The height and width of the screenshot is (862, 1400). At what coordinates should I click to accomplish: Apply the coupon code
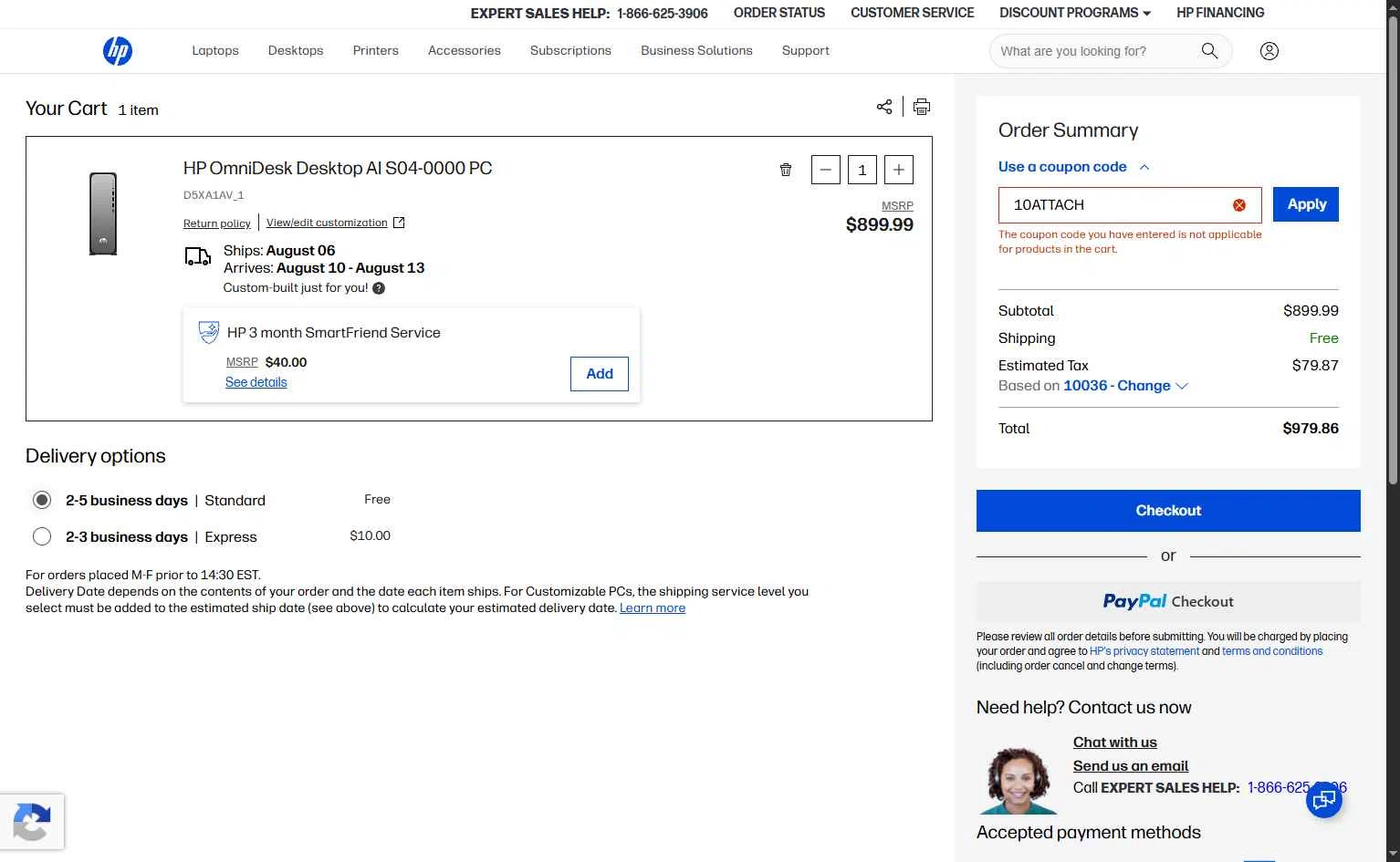(1306, 204)
